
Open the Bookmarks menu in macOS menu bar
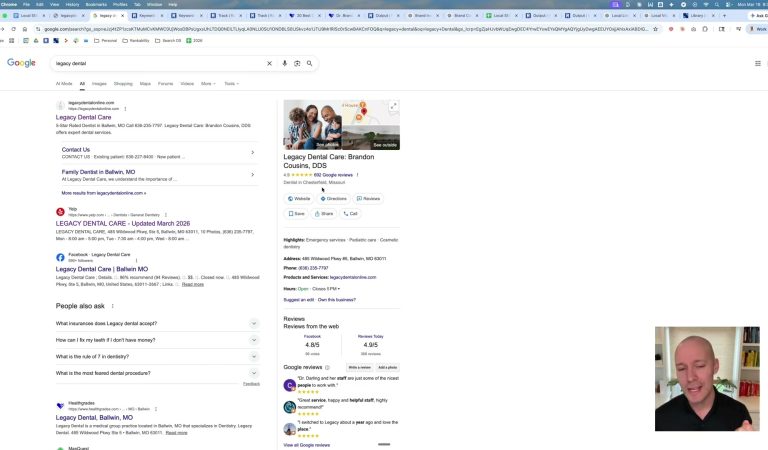[96, 4]
